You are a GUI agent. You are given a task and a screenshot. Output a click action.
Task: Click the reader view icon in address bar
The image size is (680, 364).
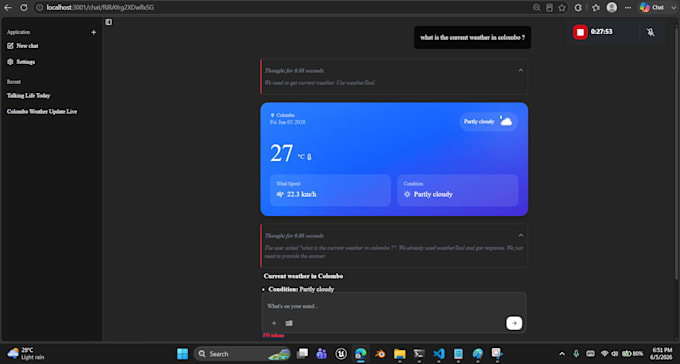pyautogui.click(x=549, y=7)
